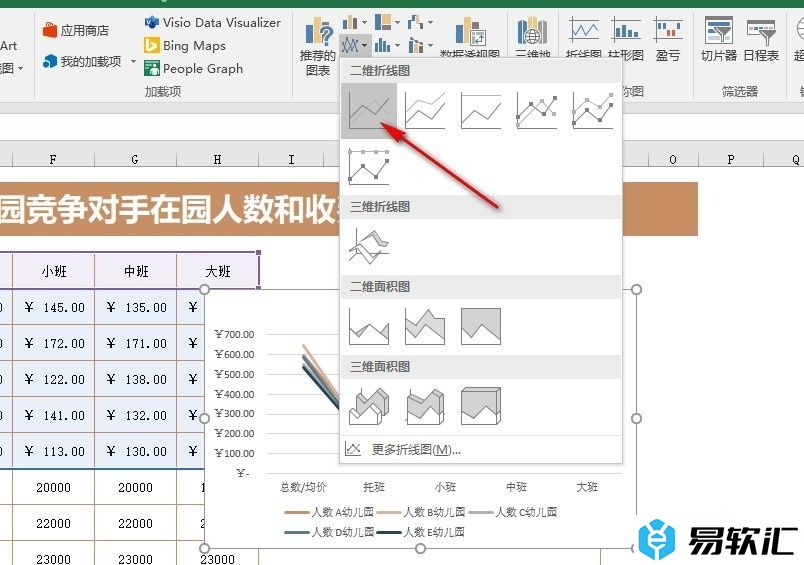
Task: Choose the stacked line chart
Action: point(425,110)
